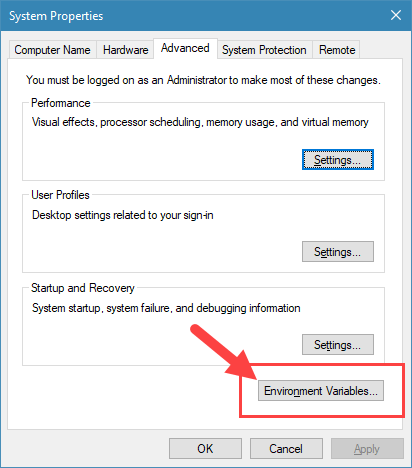Open Startup and Recovery Settings button
The image size is (412, 468).
[338, 345]
